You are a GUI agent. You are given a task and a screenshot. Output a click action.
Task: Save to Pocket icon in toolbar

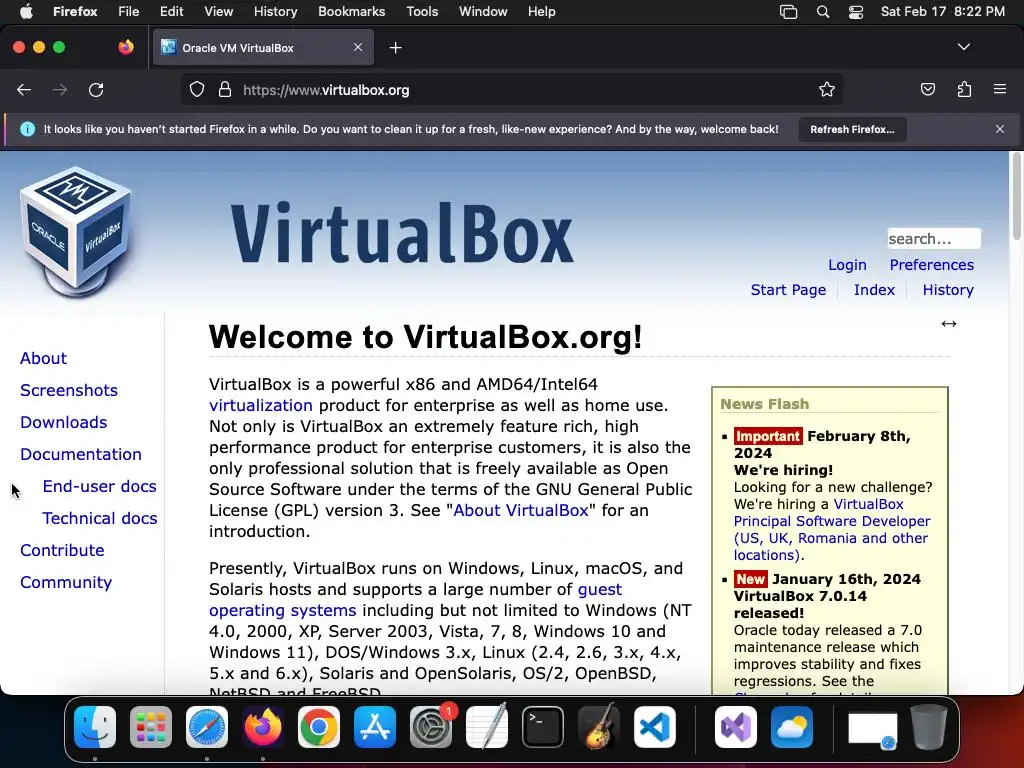927,90
